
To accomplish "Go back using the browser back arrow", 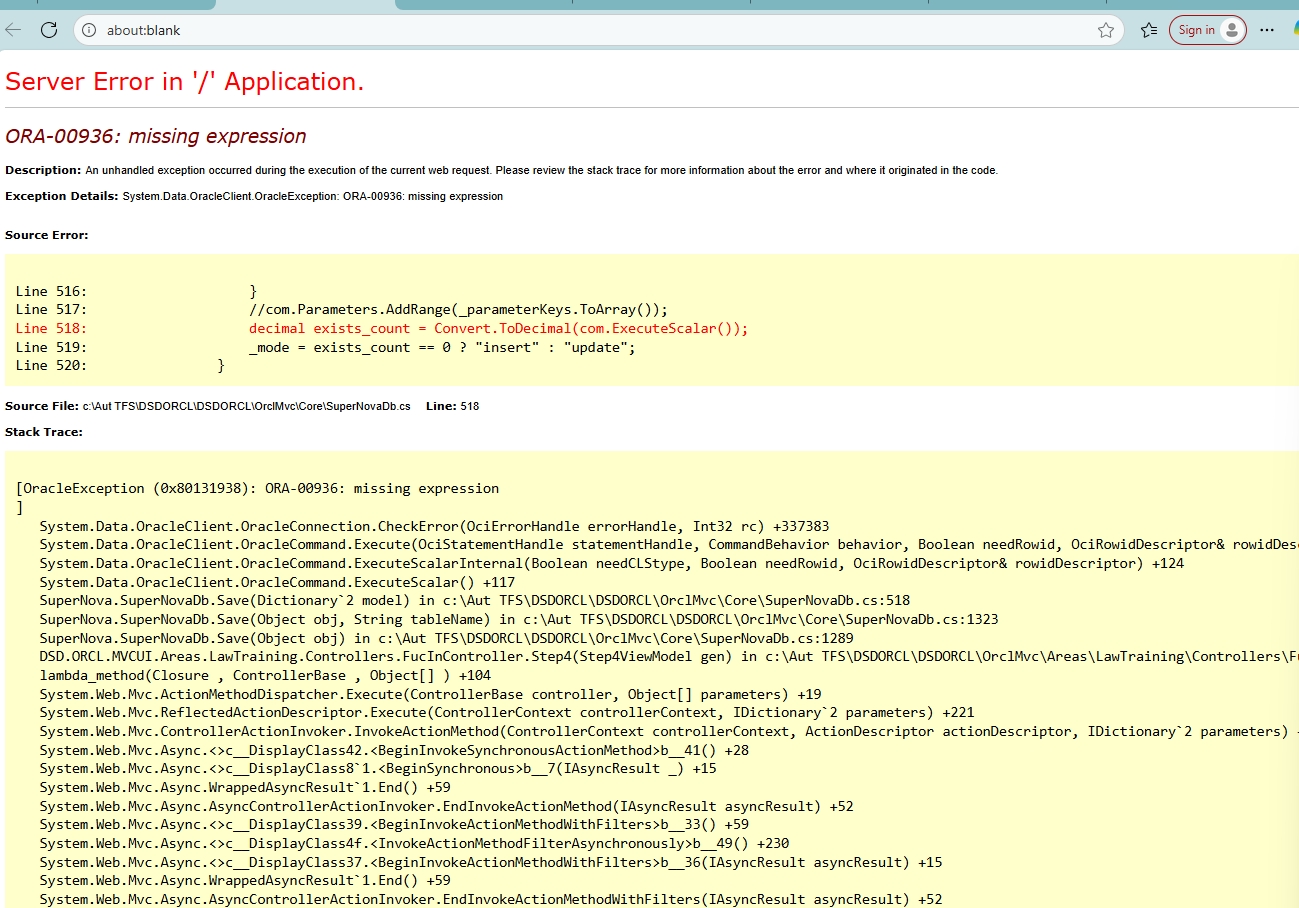I will [x=14, y=30].
